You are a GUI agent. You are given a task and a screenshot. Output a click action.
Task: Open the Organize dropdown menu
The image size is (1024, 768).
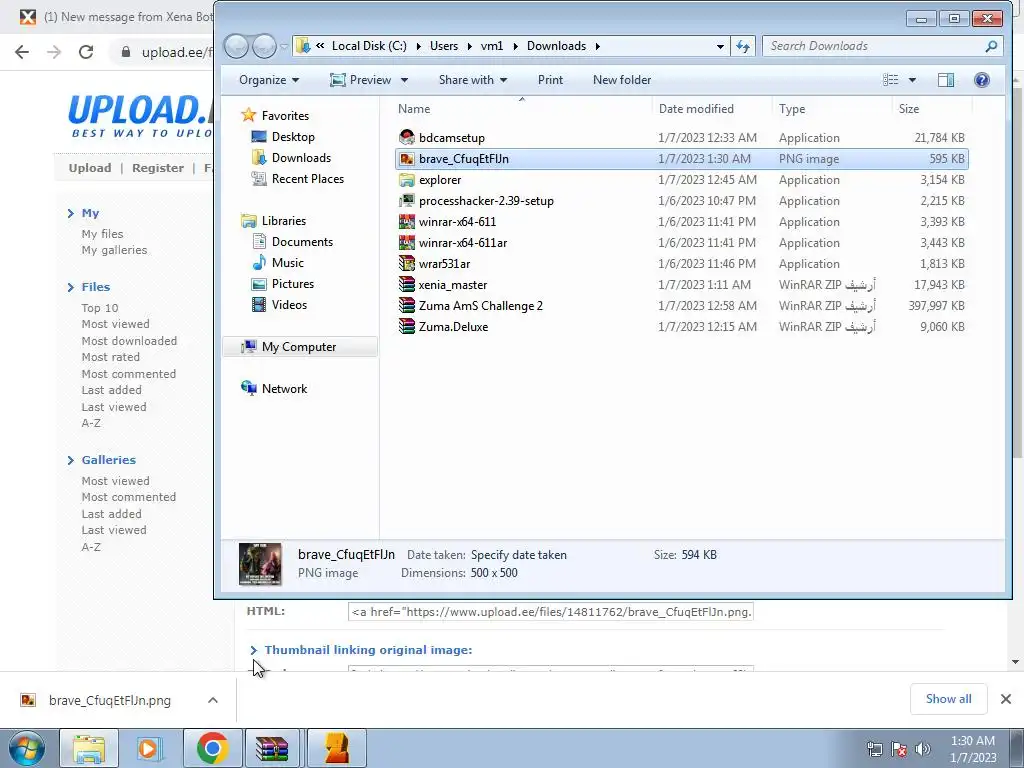tap(269, 80)
